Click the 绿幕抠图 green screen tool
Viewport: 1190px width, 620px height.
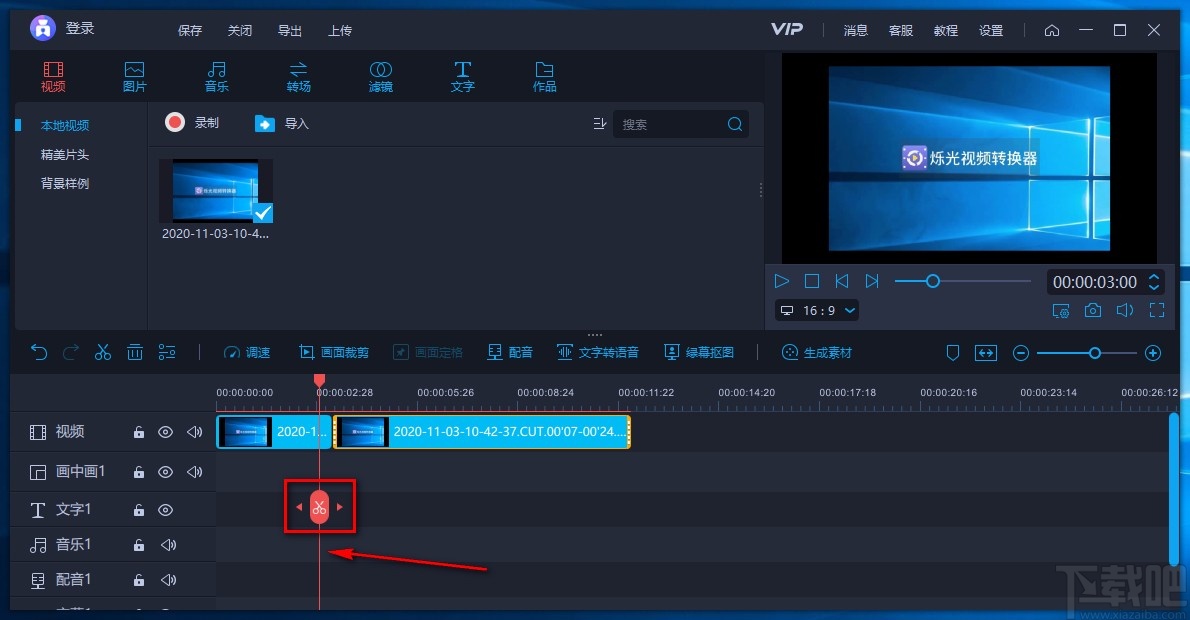coord(699,353)
